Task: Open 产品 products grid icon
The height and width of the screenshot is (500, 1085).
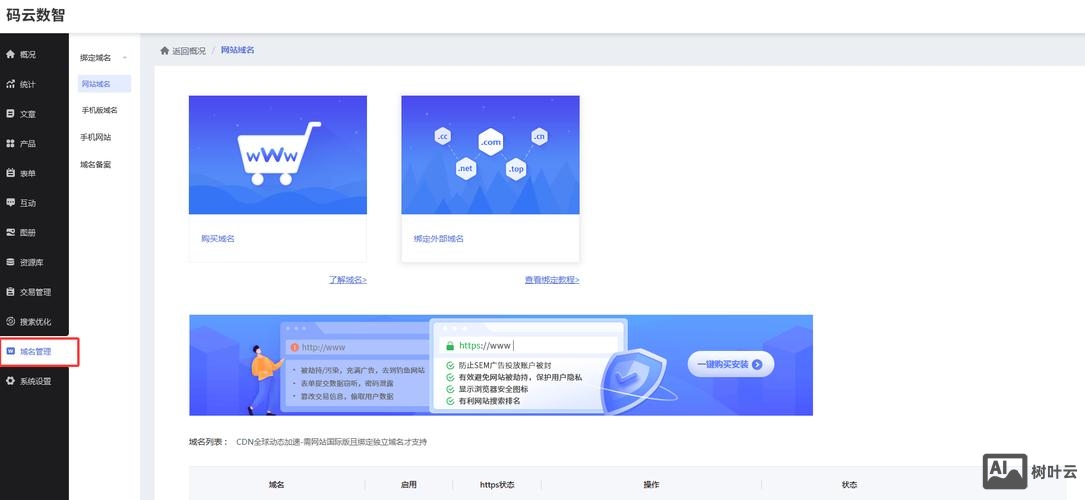Action: pos(11,144)
